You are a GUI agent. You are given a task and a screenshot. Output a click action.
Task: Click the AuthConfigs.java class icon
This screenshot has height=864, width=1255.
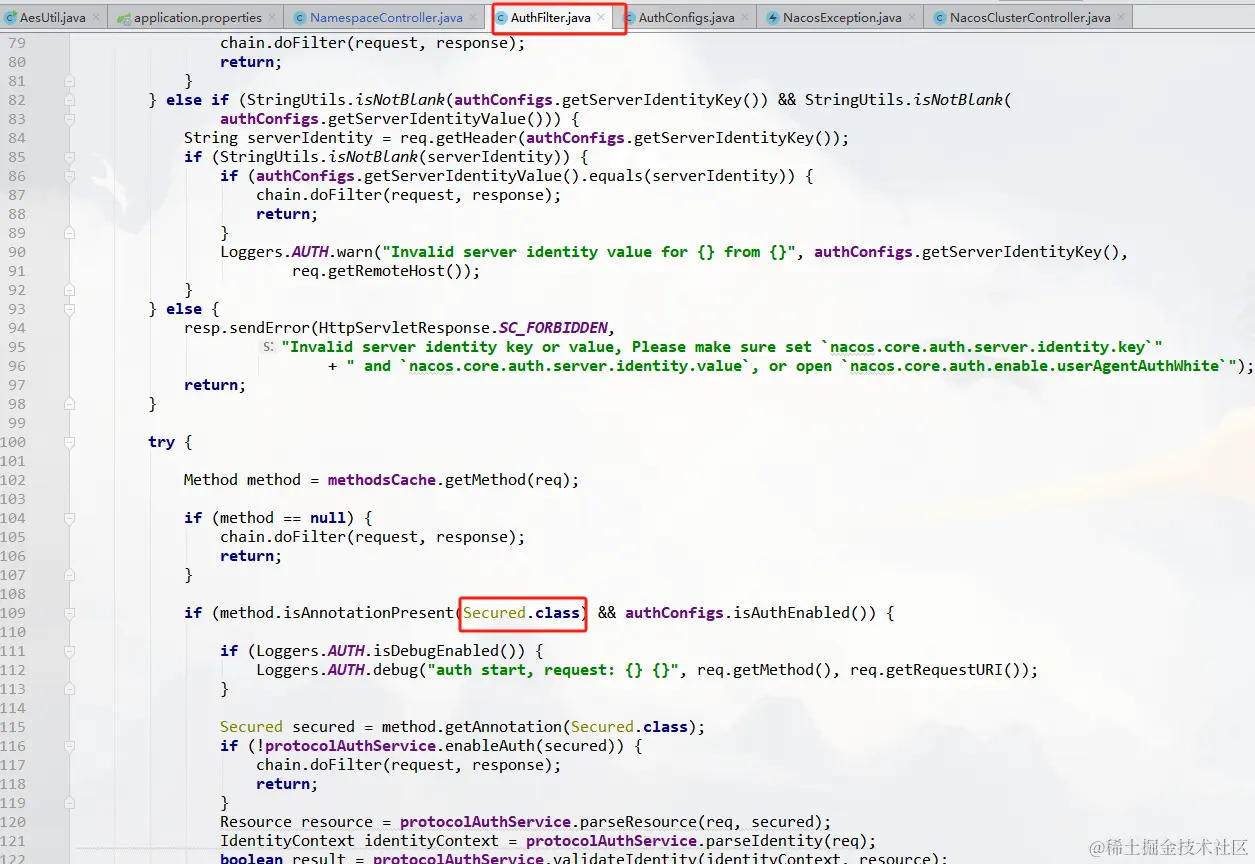(630, 18)
